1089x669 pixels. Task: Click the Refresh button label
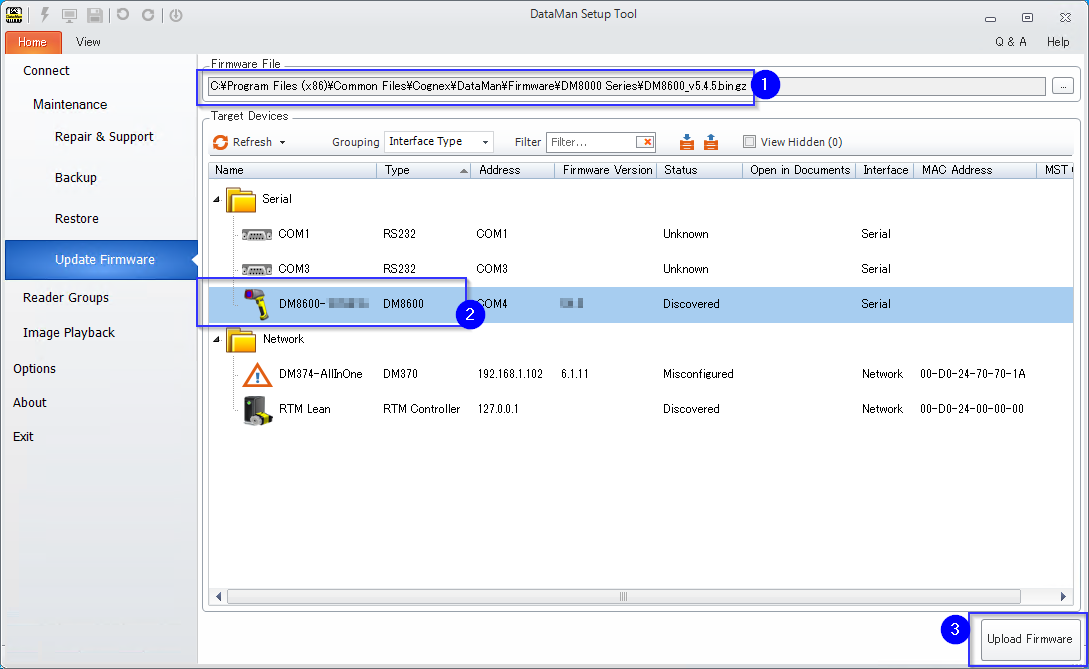[x=252, y=142]
